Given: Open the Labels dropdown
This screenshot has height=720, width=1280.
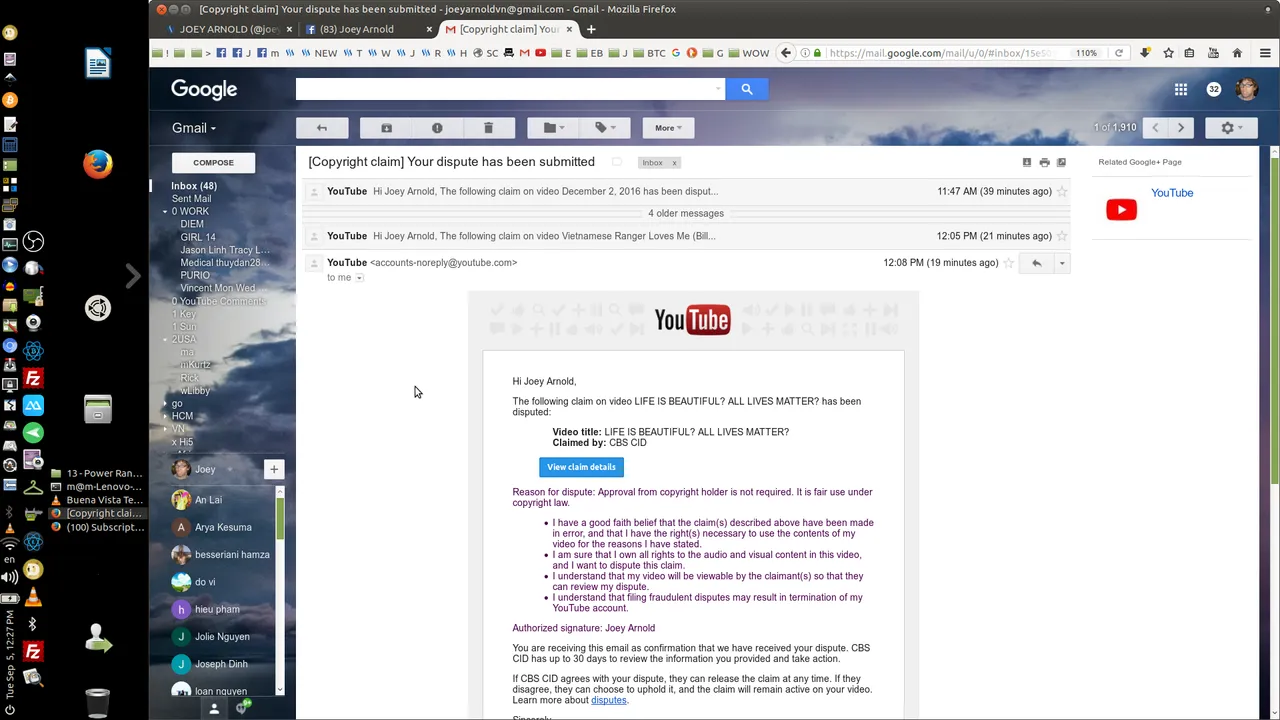Looking at the screenshot, I should [x=605, y=128].
